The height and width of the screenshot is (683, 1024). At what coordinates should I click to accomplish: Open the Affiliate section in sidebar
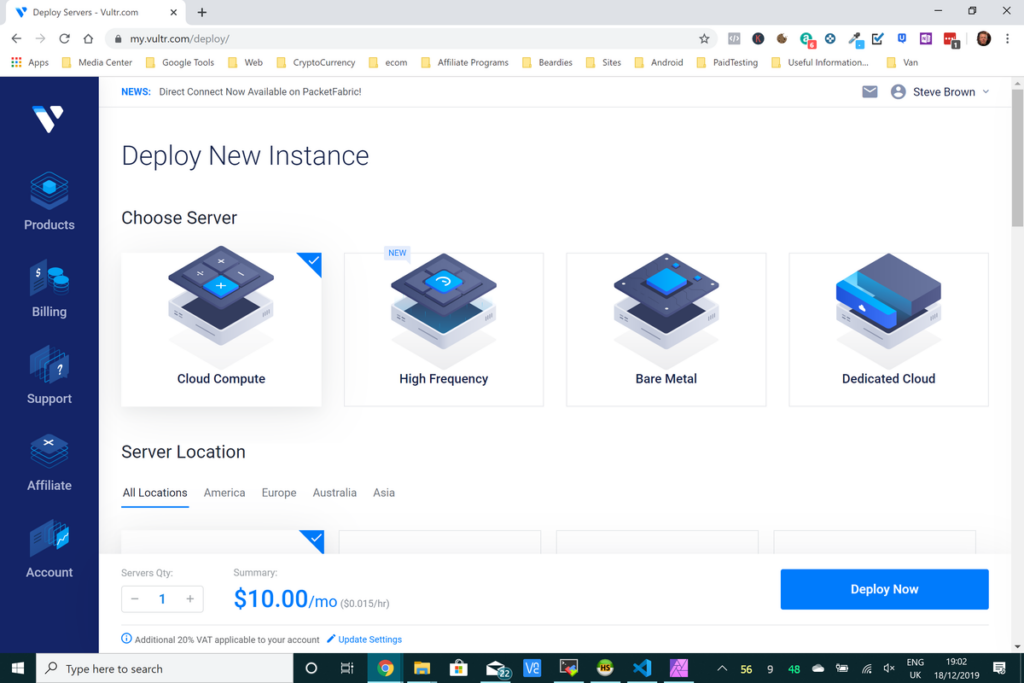click(x=49, y=462)
